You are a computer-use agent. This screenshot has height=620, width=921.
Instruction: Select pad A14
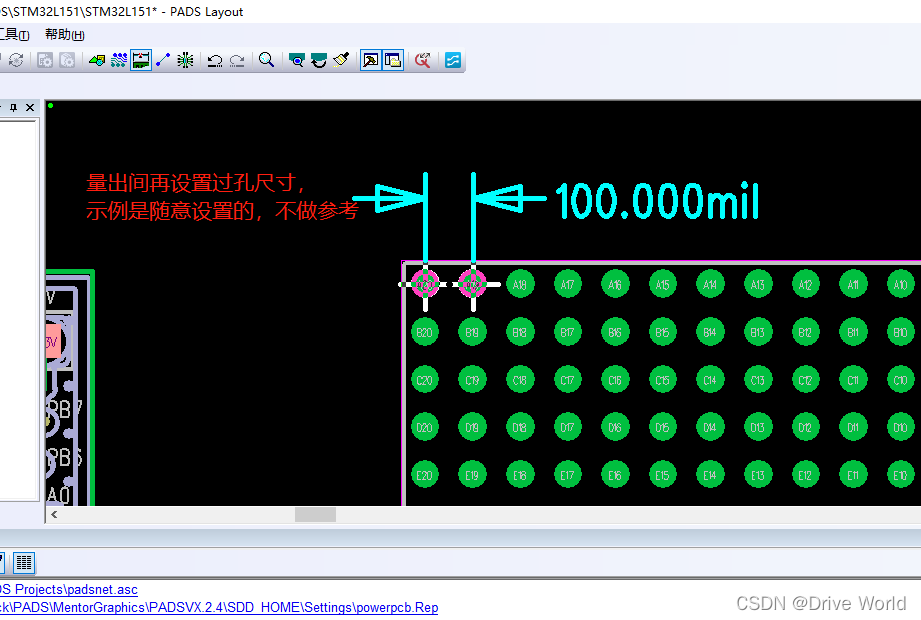710,285
